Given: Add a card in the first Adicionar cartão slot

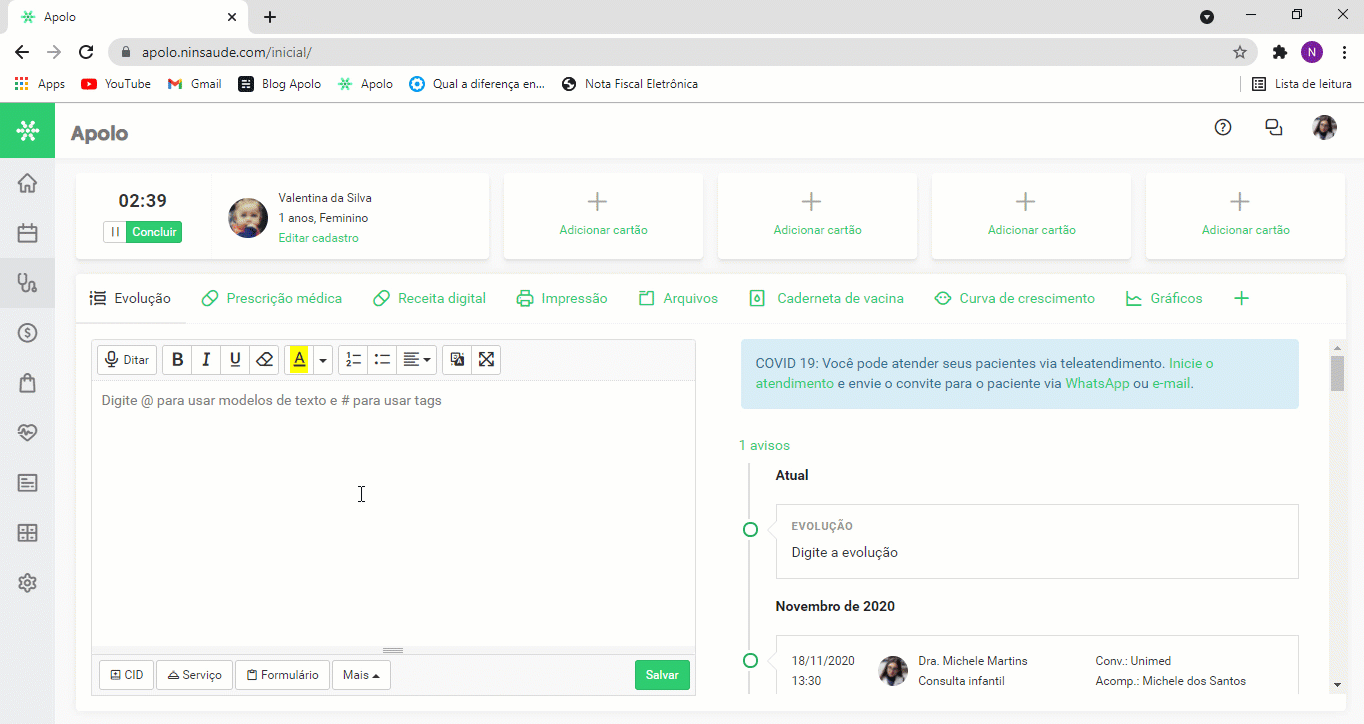Looking at the screenshot, I should 603,216.
